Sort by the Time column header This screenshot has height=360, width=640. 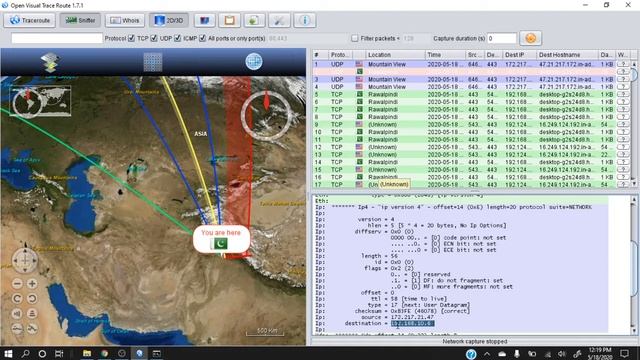tap(445, 55)
